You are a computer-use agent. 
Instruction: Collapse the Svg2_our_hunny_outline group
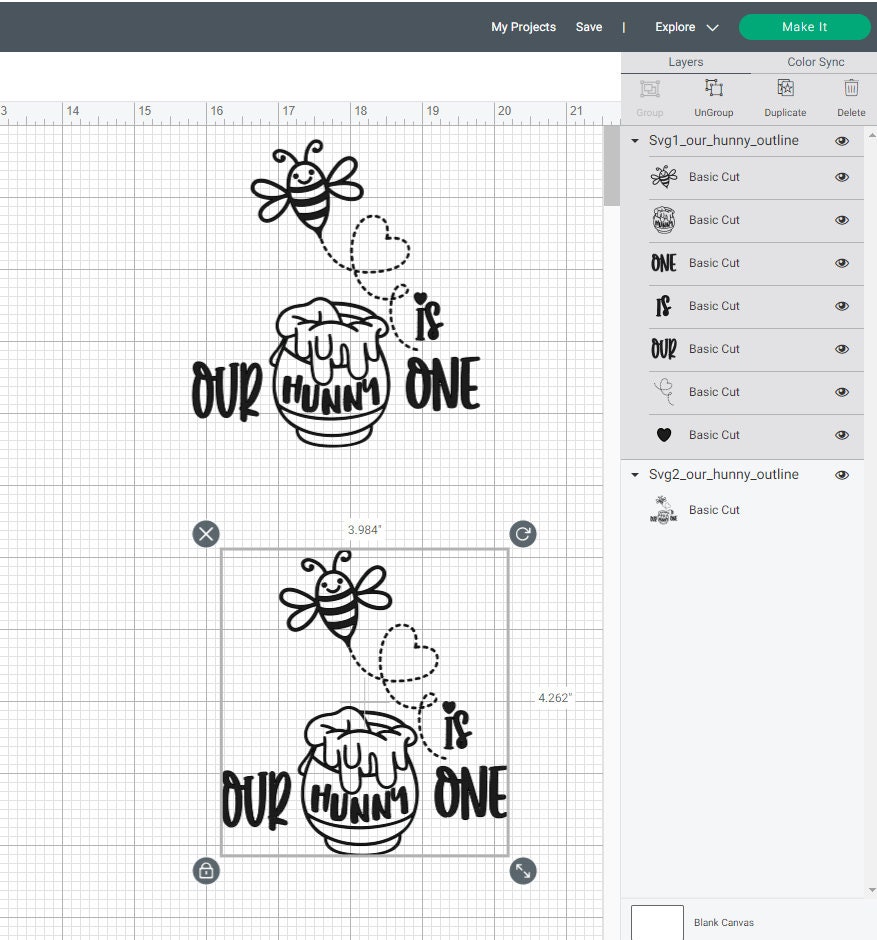point(634,474)
